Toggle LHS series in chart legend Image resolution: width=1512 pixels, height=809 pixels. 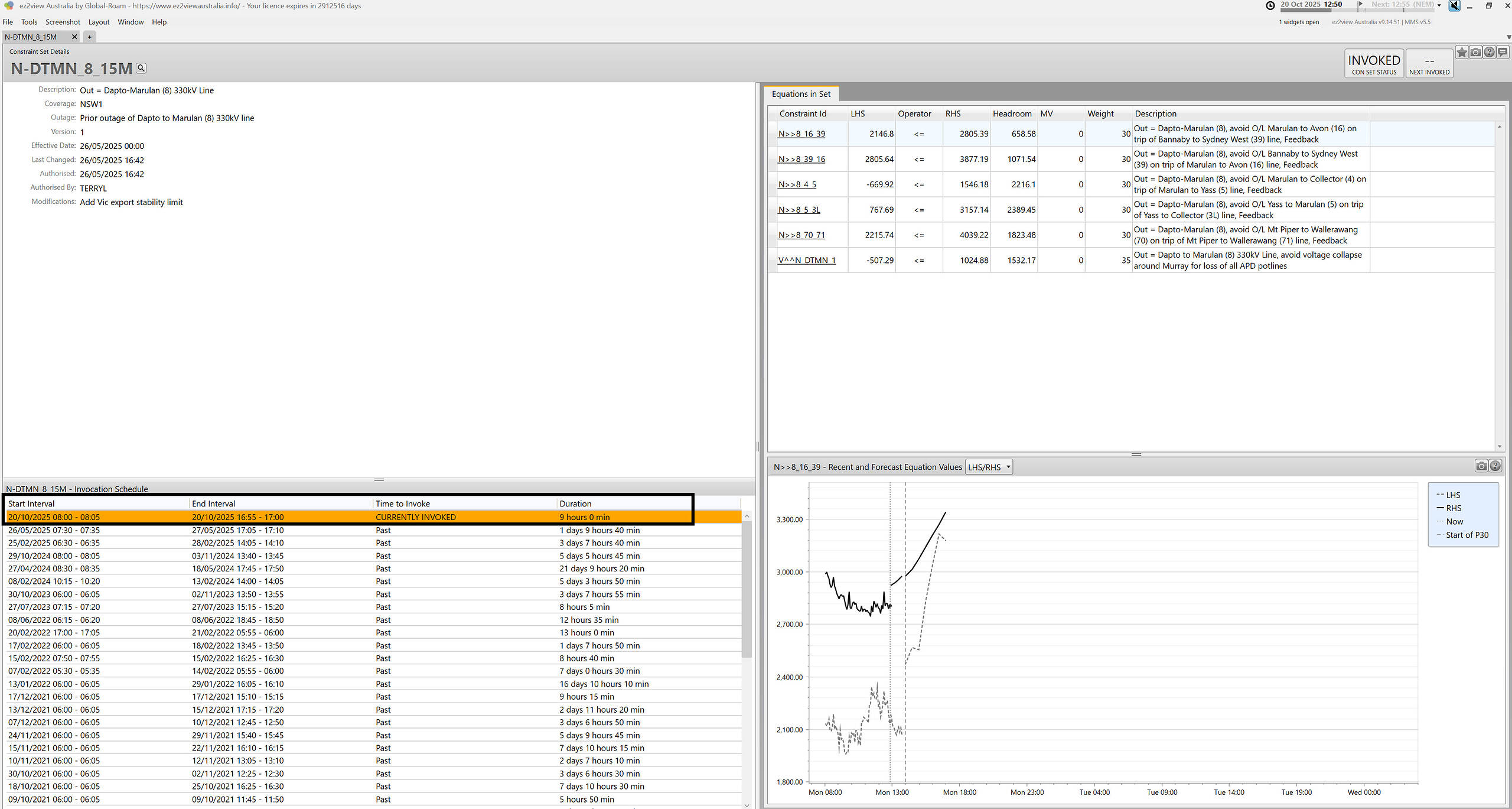point(1453,495)
